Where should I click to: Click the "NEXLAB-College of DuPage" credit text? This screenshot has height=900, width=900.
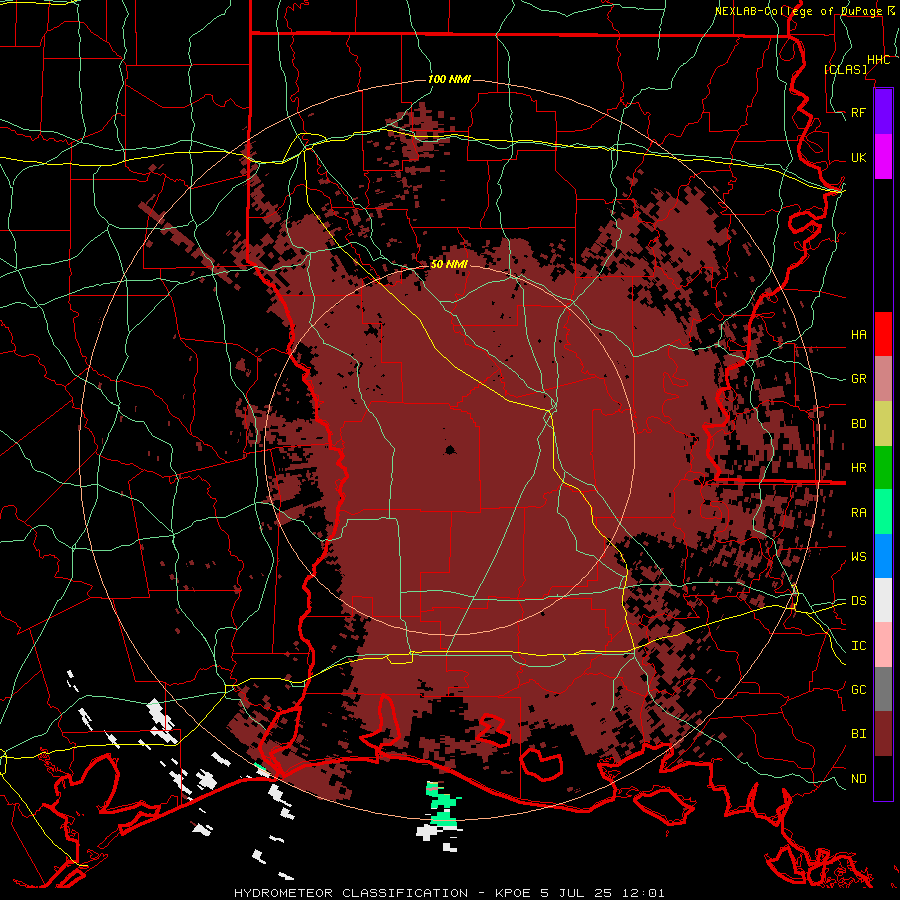pyautogui.click(x=798, y=11)
